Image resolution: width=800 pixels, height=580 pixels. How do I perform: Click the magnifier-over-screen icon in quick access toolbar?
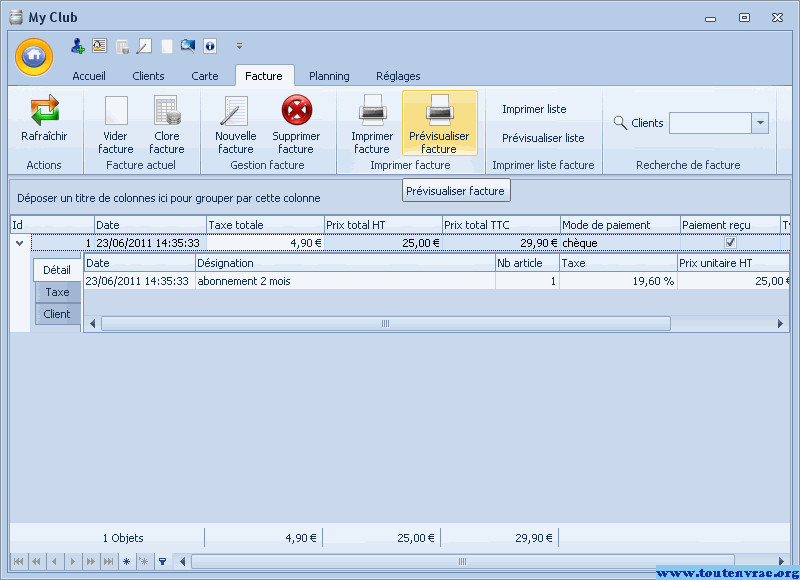coord(188,46)
